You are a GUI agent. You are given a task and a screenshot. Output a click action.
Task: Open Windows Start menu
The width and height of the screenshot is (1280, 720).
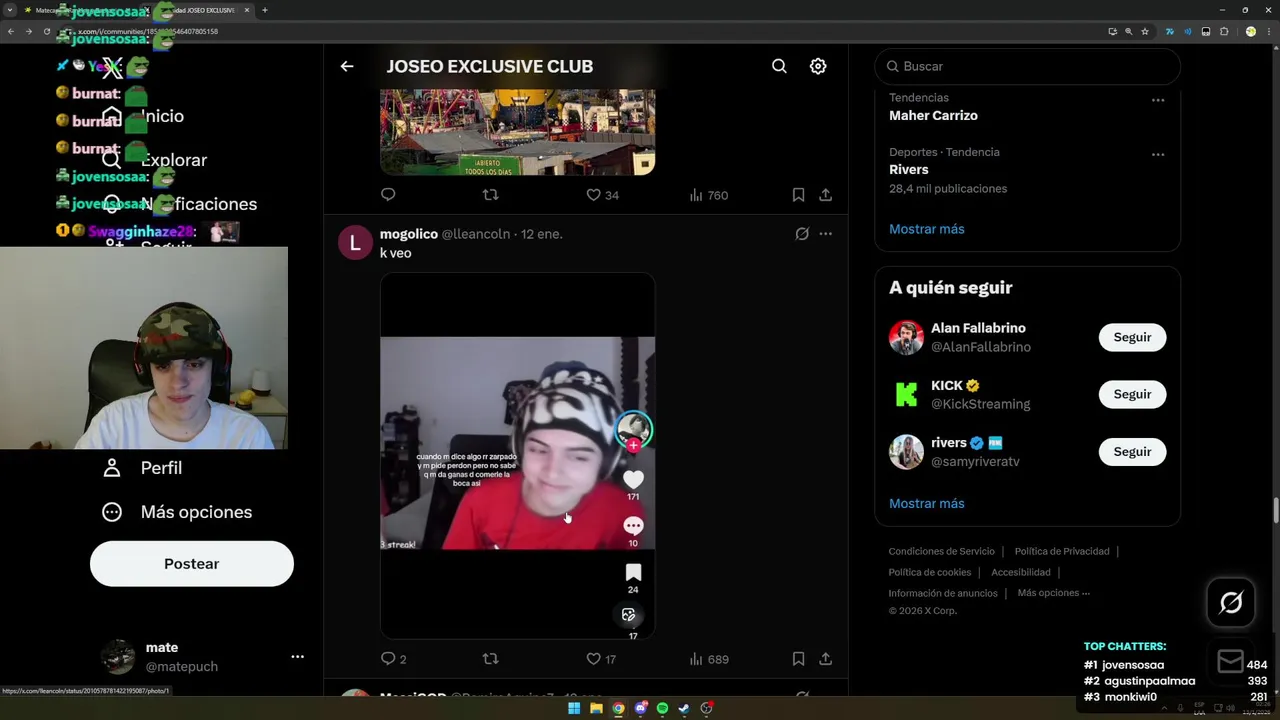coord(574,708)
